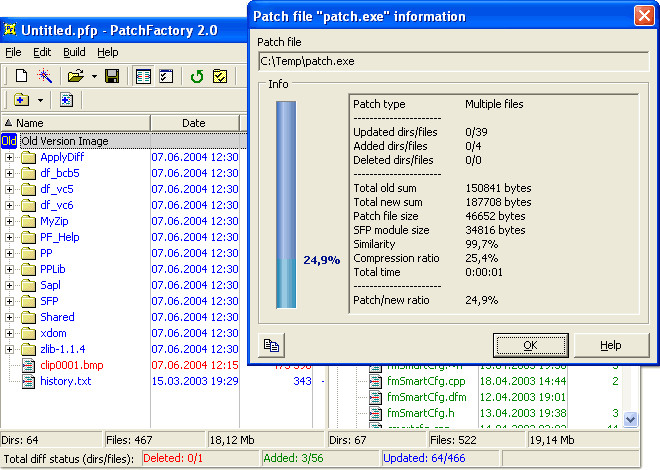The height and width of the screenshot is (470, 660).
Task: Expand the df_bcb5 folder
Action: click(9, 173)
